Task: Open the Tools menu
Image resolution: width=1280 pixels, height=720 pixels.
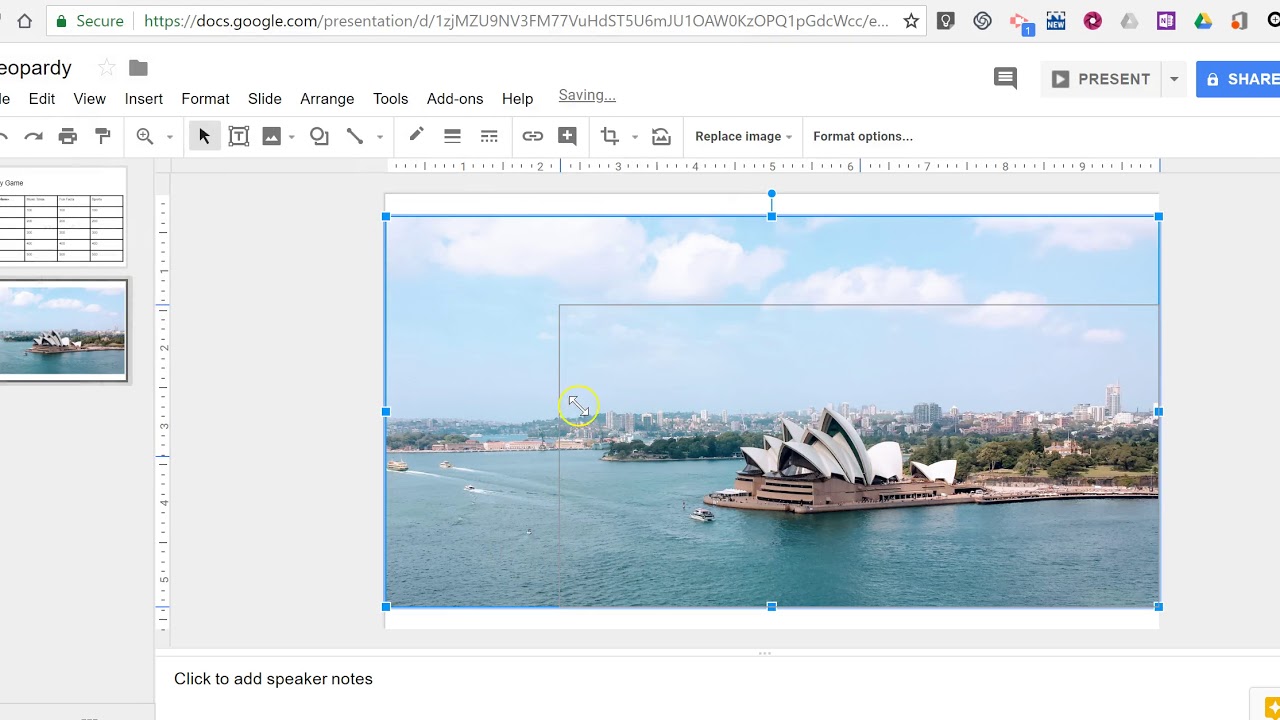Action: click(x=390, y=99)
